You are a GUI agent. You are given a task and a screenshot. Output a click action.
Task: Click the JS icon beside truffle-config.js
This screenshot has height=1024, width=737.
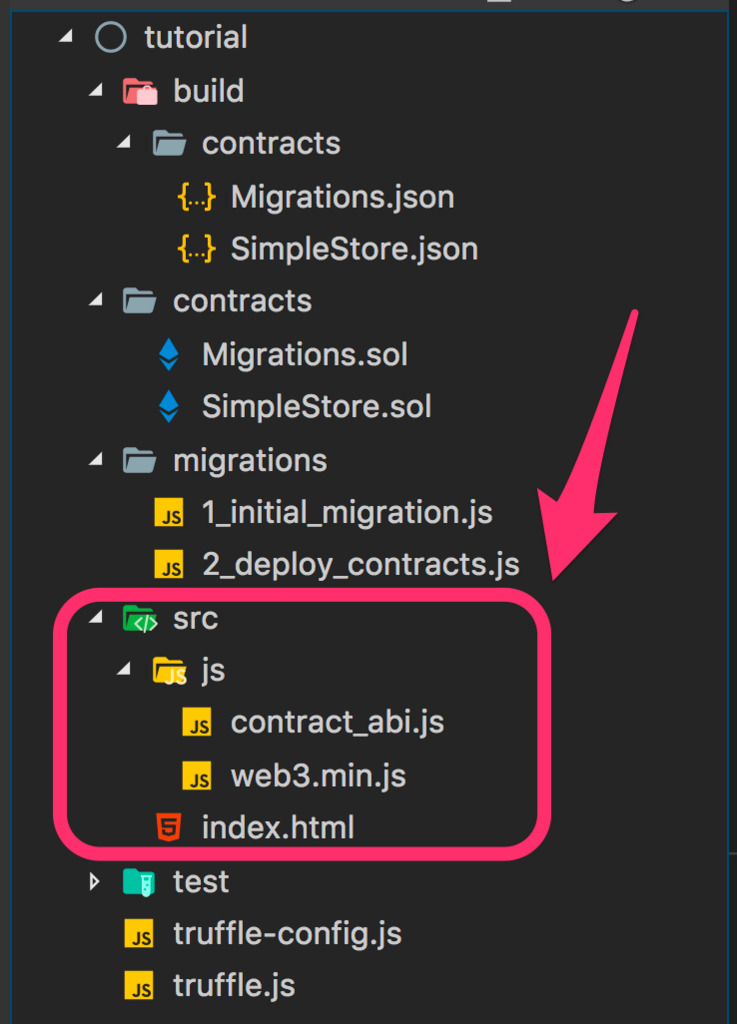[x=140, y=934]
